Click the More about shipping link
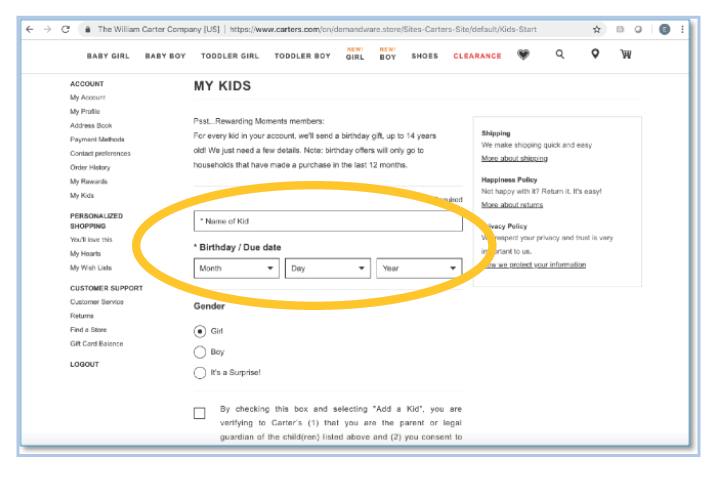The width and height of the screenshot is (717, 478). coord(514,158)
